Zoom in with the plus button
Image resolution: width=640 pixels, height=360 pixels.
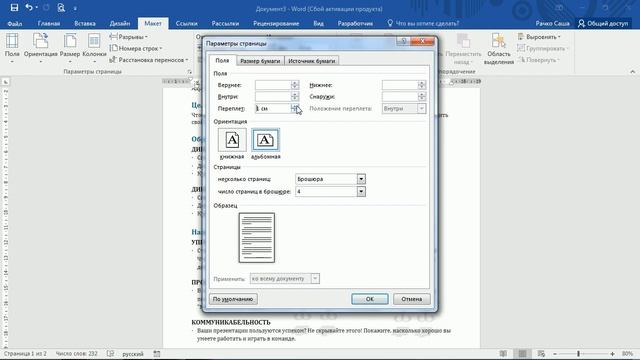[612, 353]
